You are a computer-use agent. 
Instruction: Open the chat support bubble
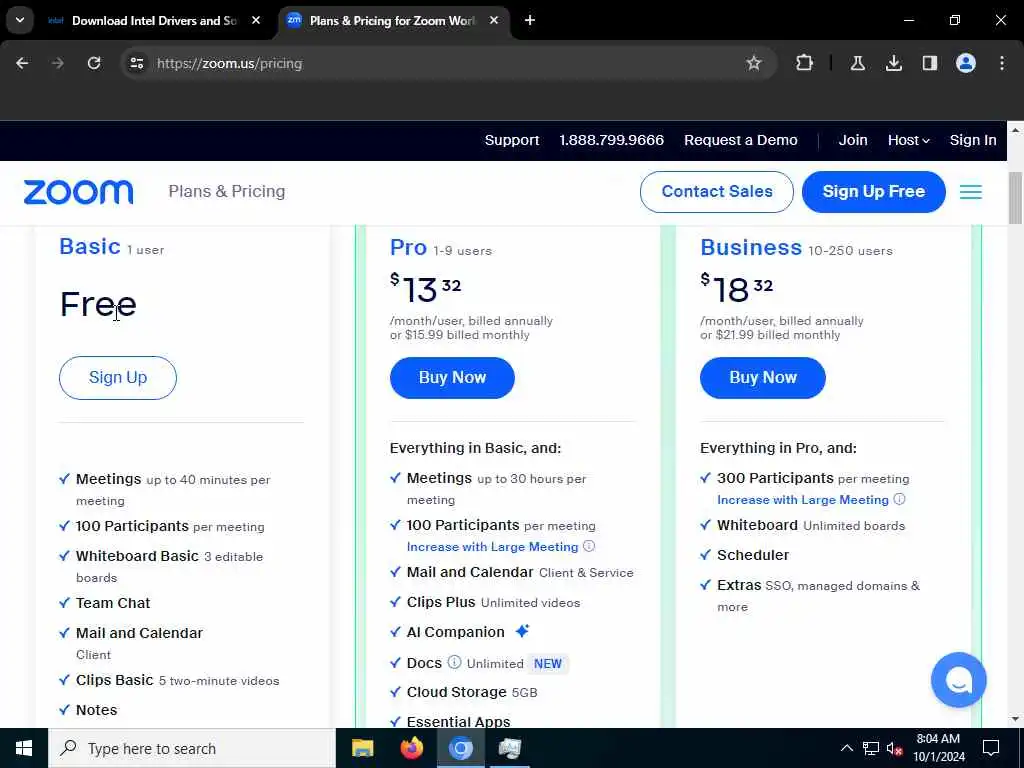pyautogui.click(x=958, y=680)
